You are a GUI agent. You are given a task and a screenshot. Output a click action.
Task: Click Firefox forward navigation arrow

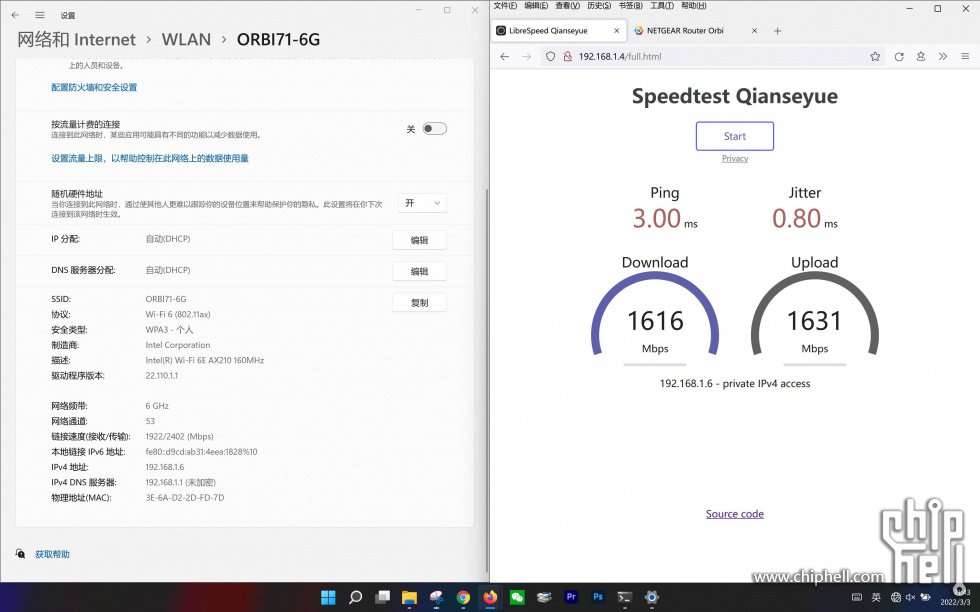[527, 56]
